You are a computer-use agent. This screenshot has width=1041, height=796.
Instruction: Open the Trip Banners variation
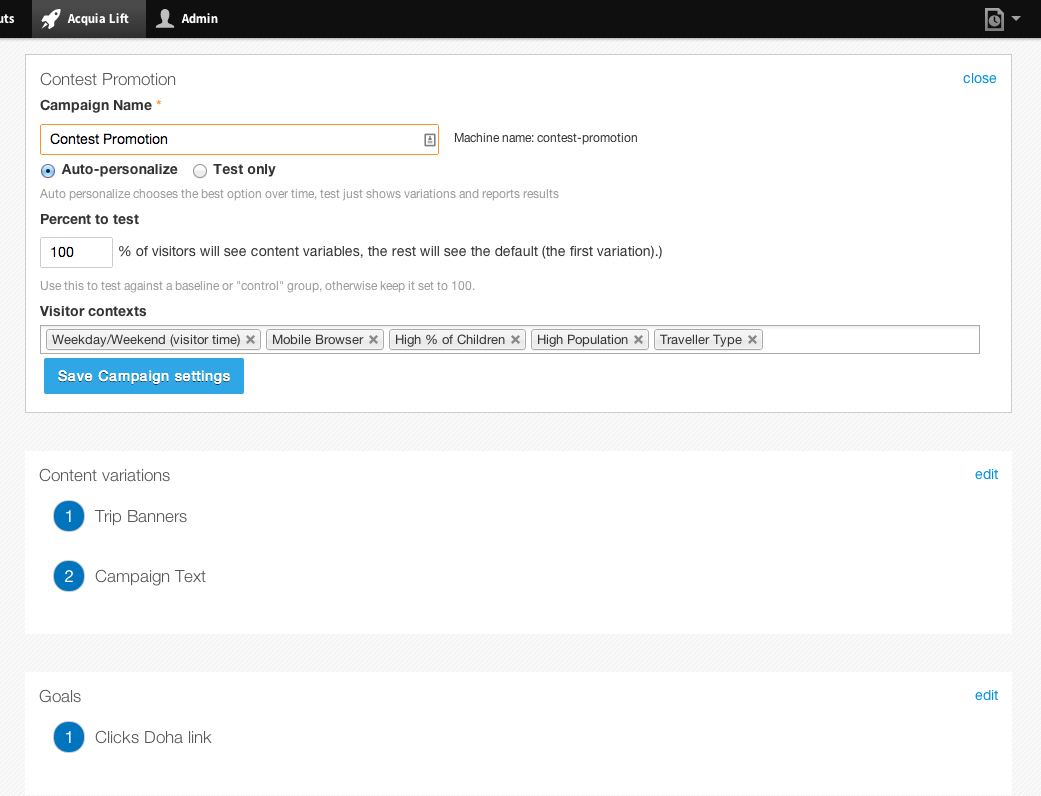(x=140, y=517)
